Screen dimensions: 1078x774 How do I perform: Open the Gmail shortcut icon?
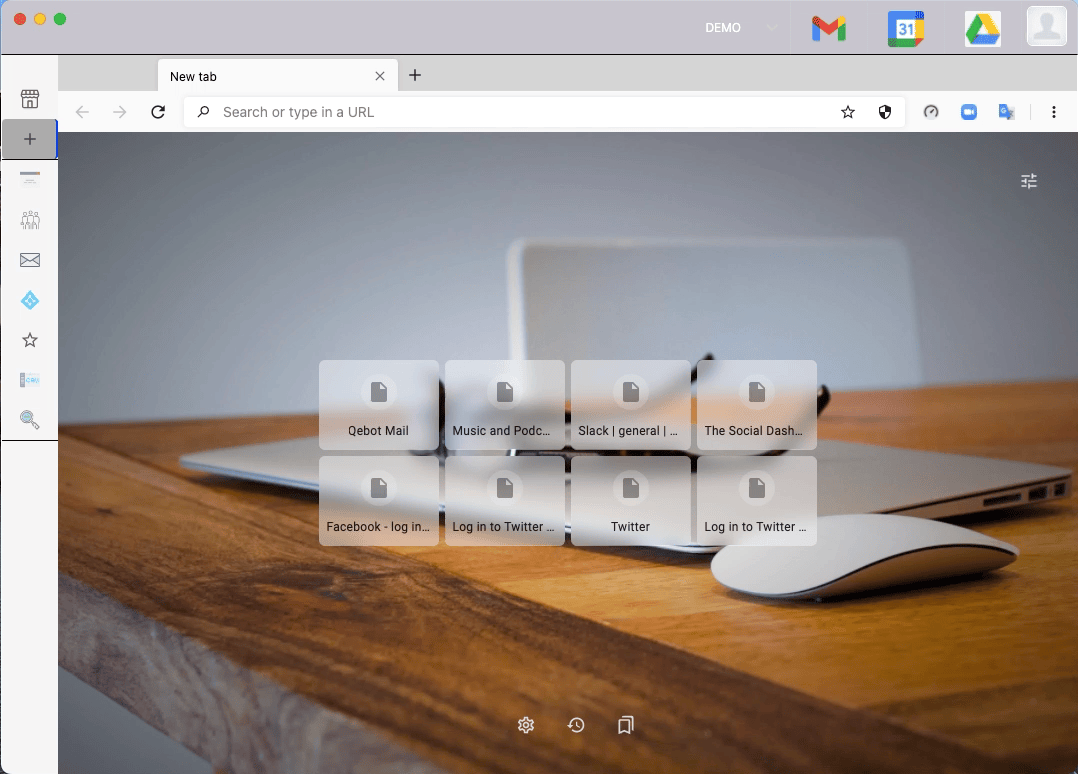tap(829, 29)
